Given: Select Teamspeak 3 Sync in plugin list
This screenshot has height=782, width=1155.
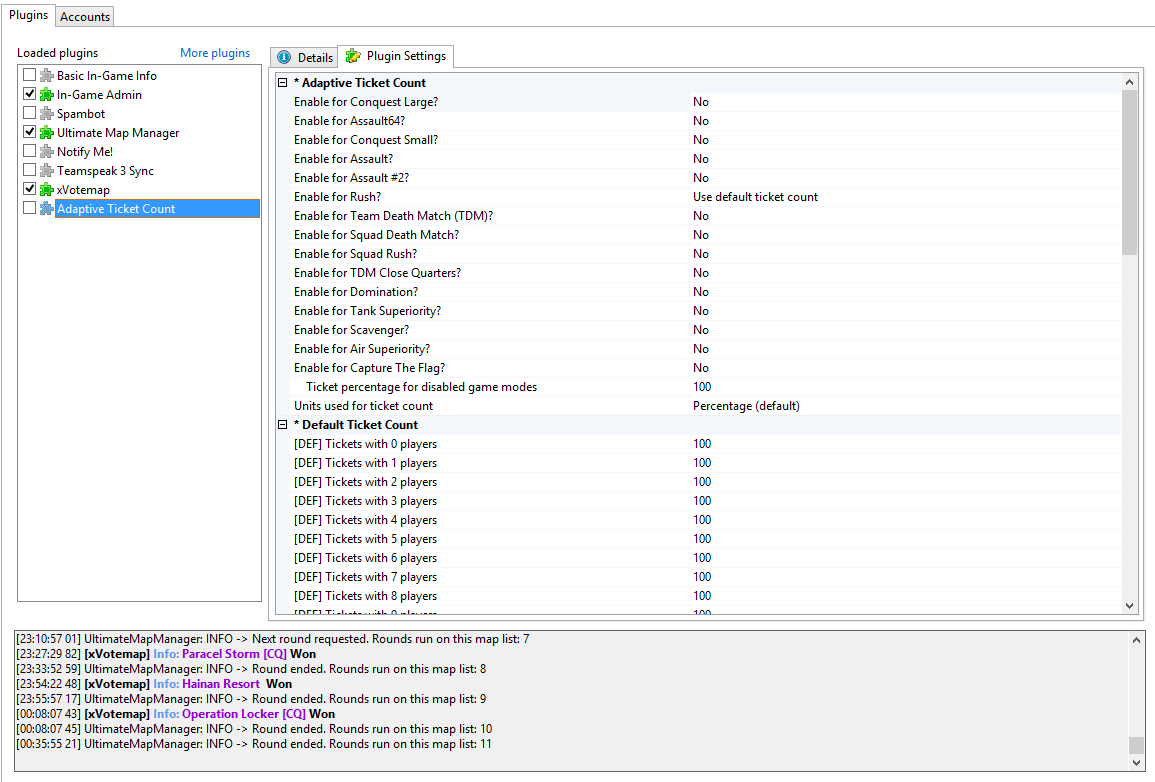Looking at the screenshot, I should [105, 171].
